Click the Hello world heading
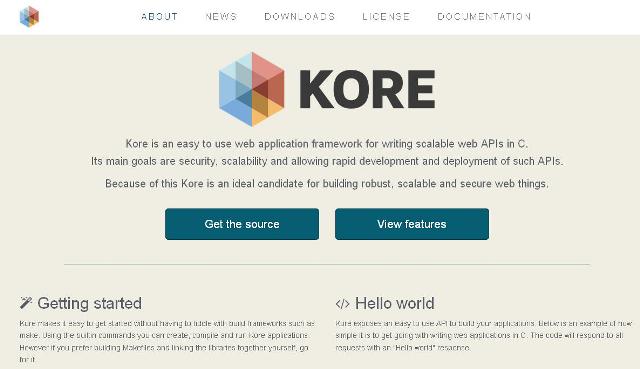Image resolution: width=640 pixels, height=369 pixels. 395,304
